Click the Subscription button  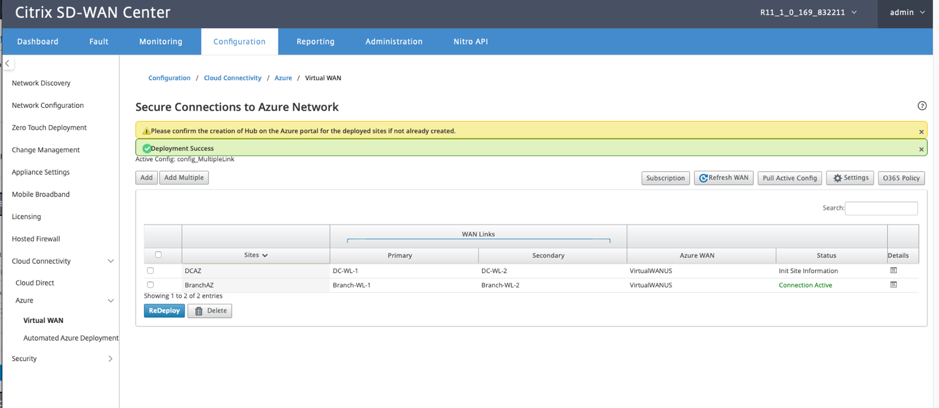click(665, 178)
